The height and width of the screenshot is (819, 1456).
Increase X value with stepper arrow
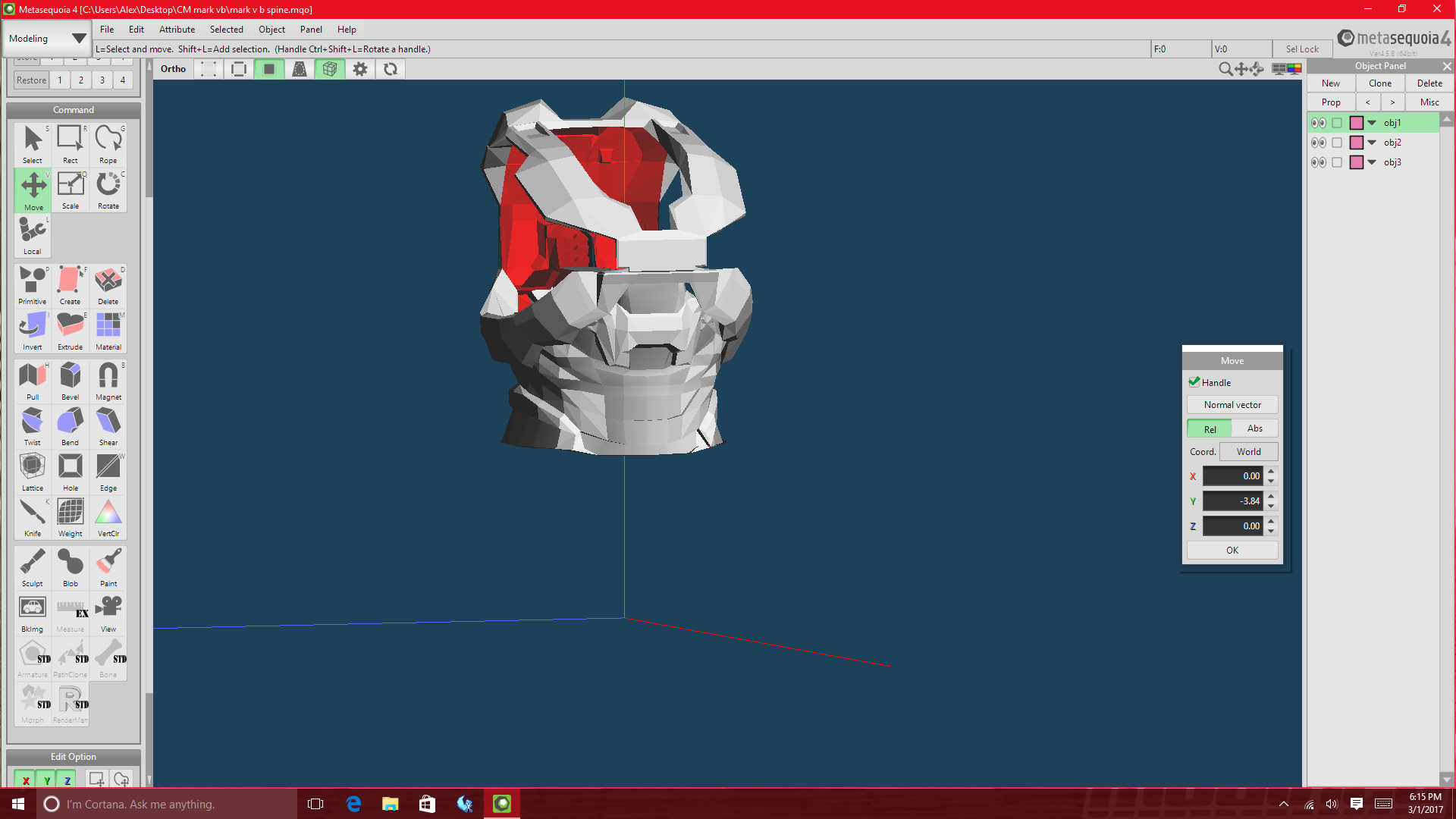(1272, 472)
